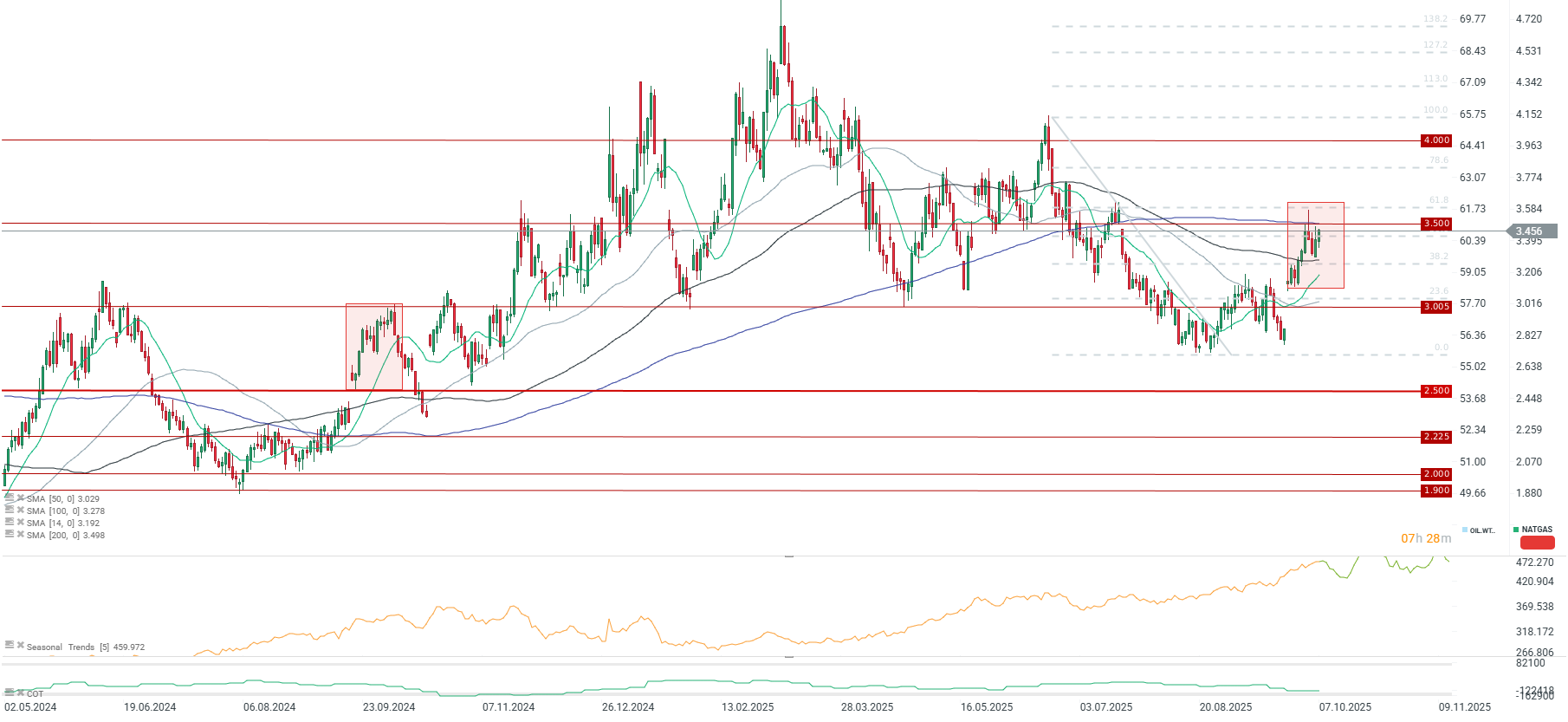This screenshot has height=722, width=1568.
Task: Click the current price tag 3.456
Action: [1532, 231]
